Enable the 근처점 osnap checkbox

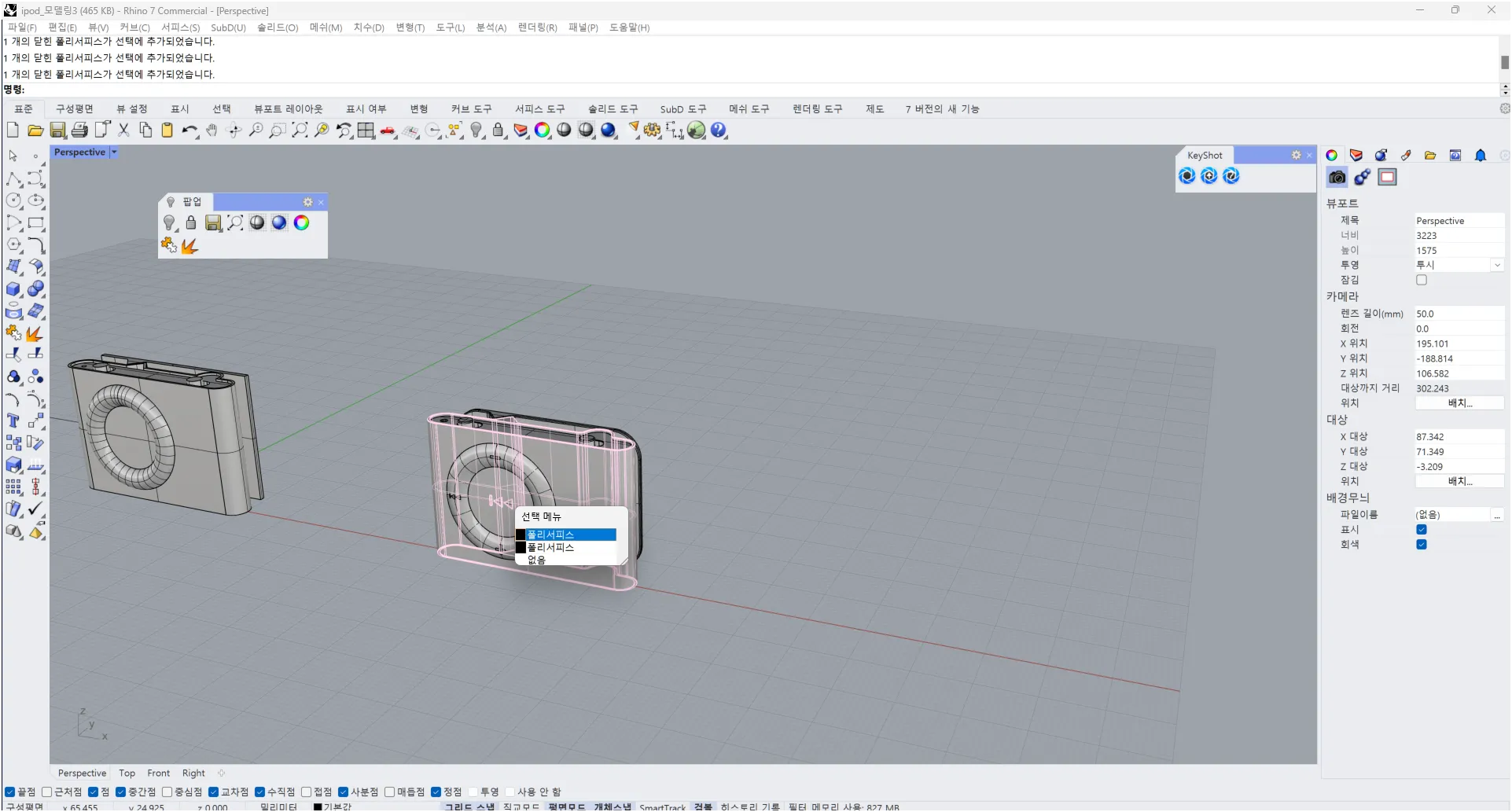(x=46, y=792)
